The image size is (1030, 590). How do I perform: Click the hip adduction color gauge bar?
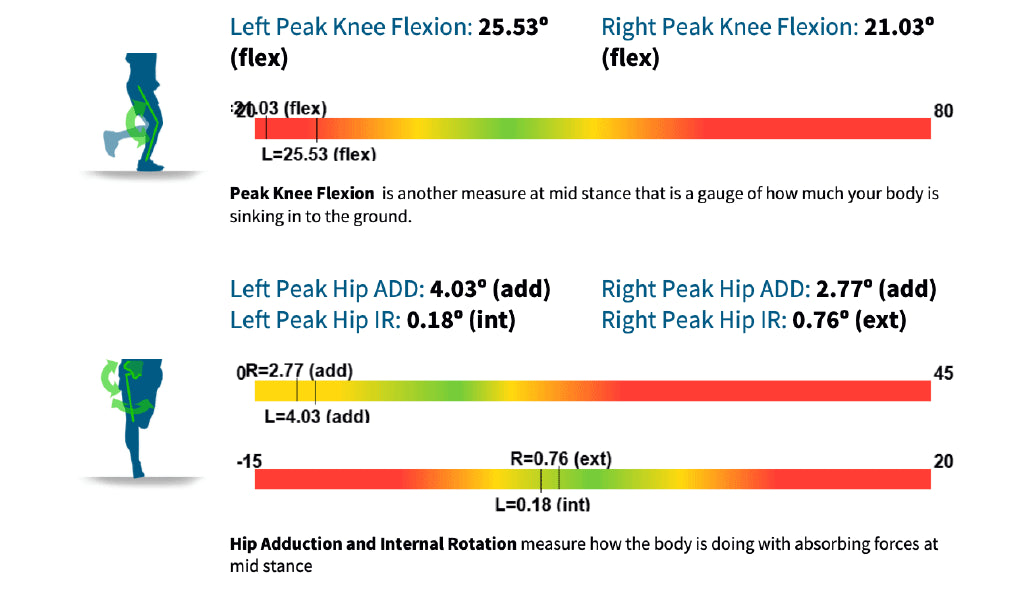(592, 391)
